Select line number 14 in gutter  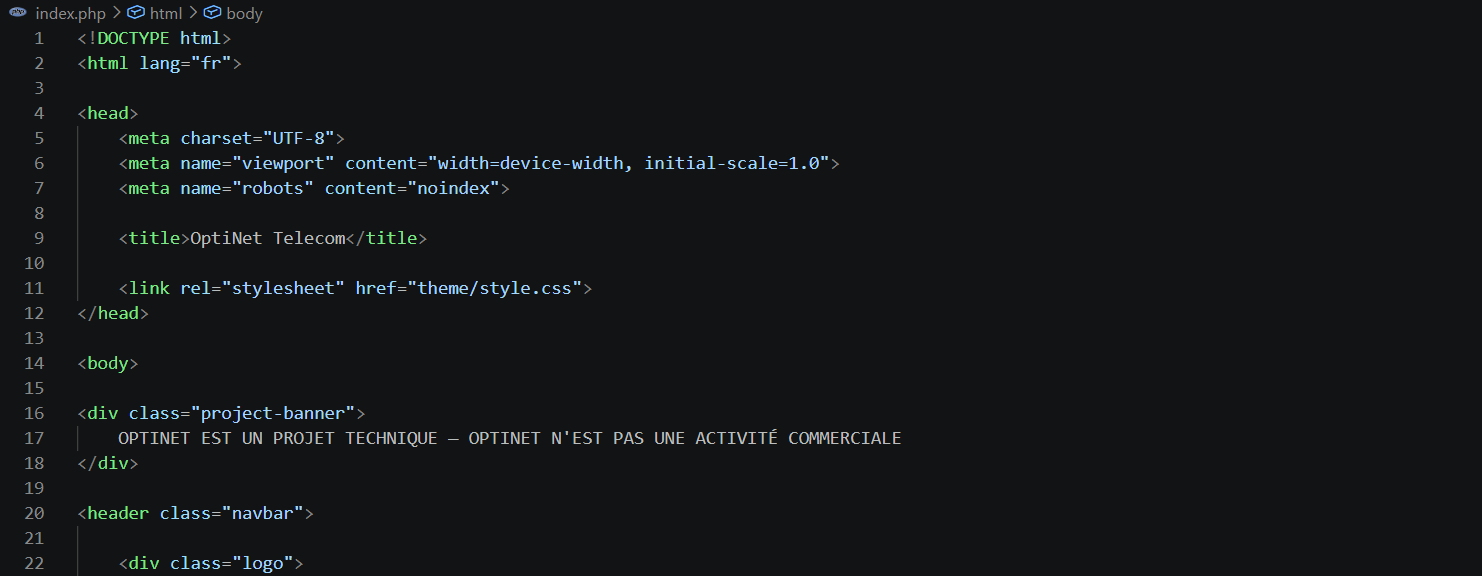coord(34,363)
